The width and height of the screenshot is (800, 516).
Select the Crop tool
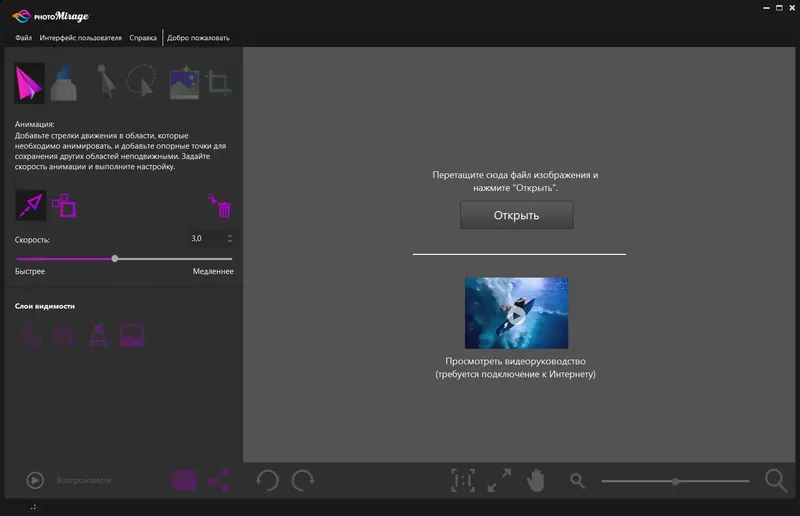pos(219,82)
